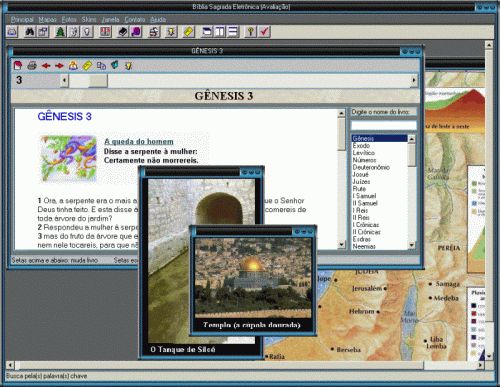Open the Mapas menu

point(47,20)
